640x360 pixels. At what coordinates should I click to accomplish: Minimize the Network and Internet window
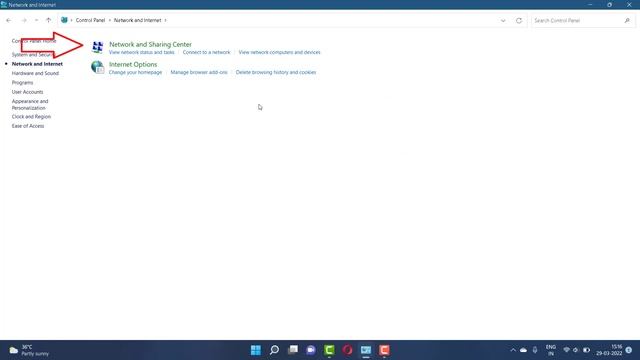click(590, 4)
